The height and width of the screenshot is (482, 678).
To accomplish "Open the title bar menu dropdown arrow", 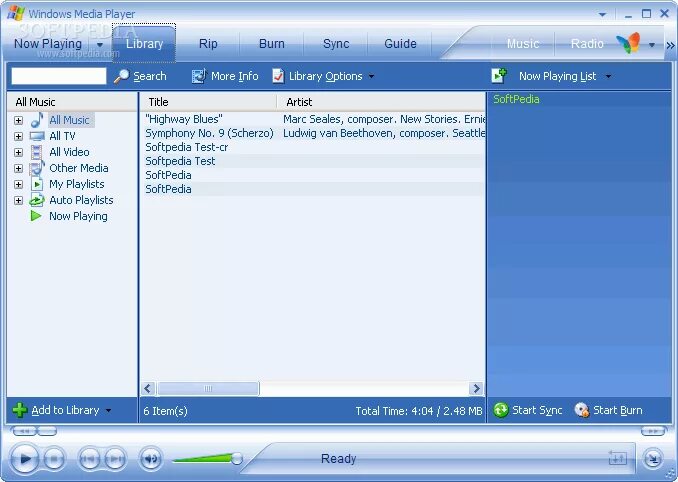I will pyautogui.click(x=602, y=14).
